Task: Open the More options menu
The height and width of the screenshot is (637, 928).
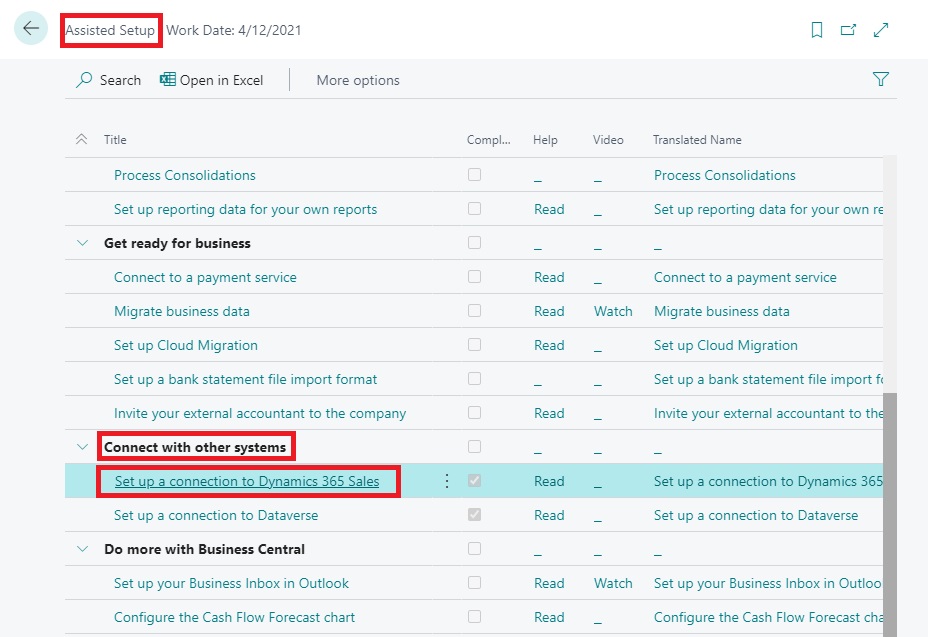Action: pos(358,80)
